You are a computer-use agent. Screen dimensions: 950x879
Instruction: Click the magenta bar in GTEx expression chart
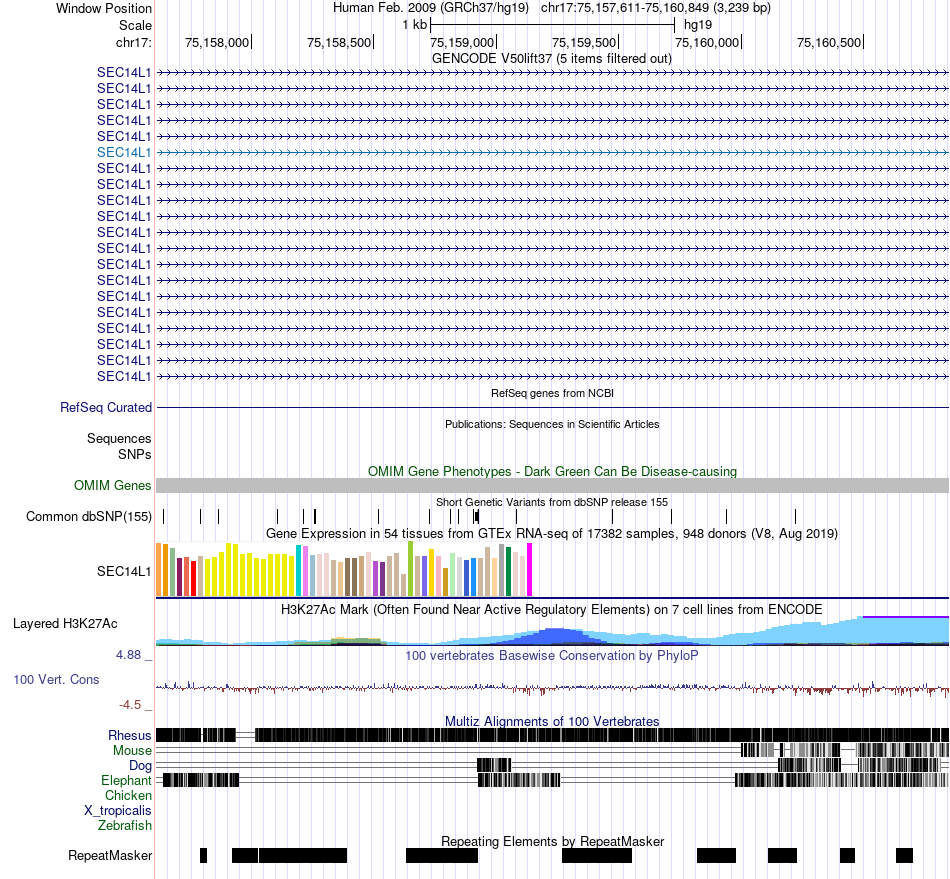click(x=530, y=570)
